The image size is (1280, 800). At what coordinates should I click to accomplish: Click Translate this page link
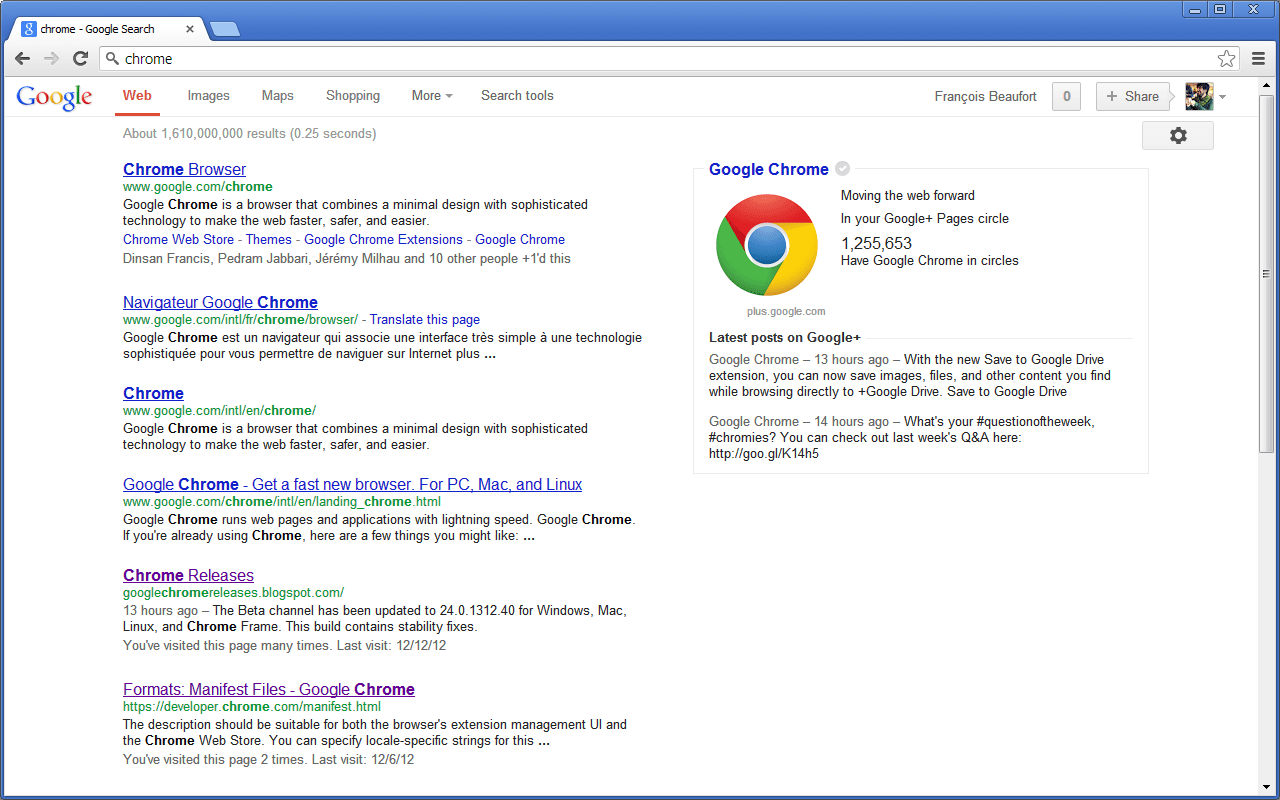pyautogui.click(x=425, y=319)
